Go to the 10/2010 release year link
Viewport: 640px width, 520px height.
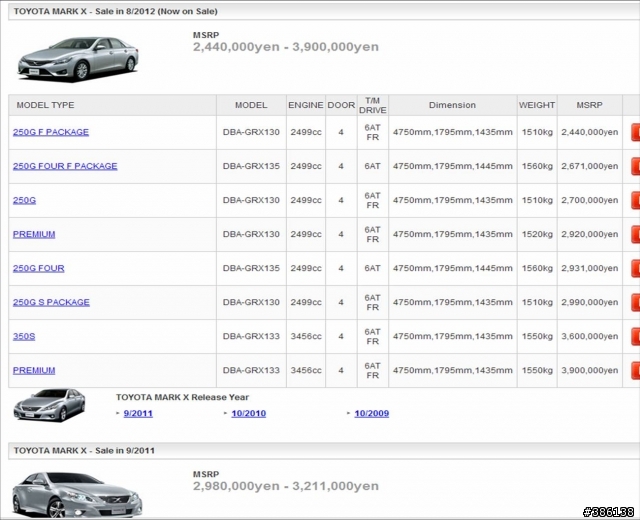coord(249,413)
